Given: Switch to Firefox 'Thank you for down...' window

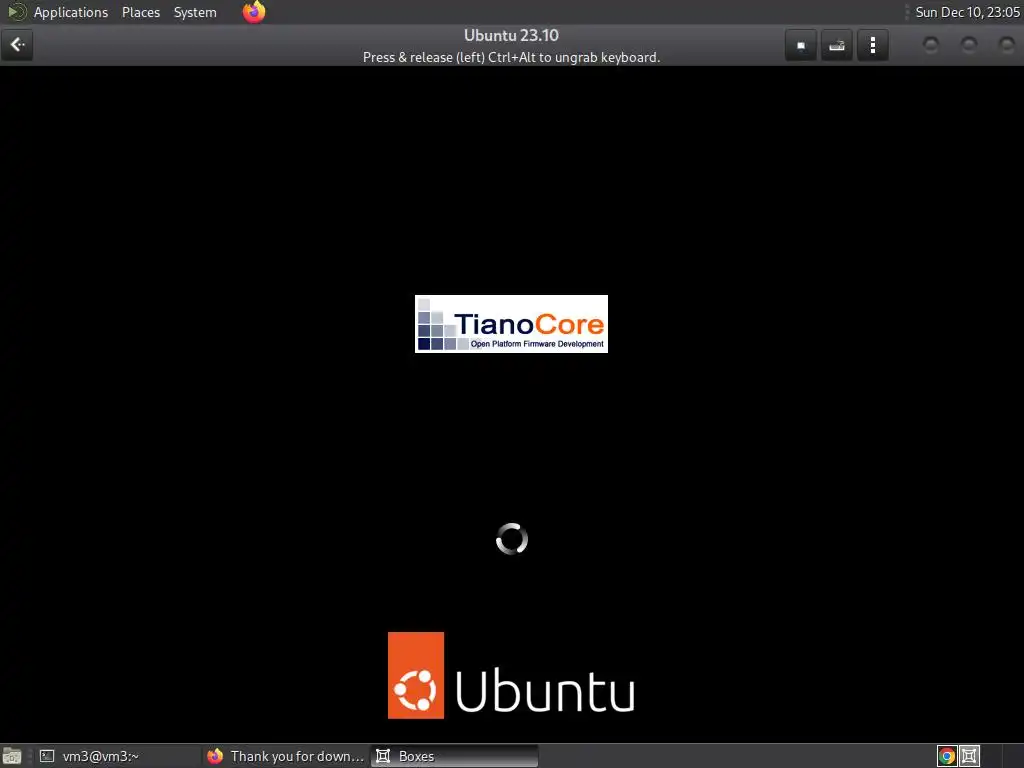Looking at the screenshot, I should pos(285,756).
